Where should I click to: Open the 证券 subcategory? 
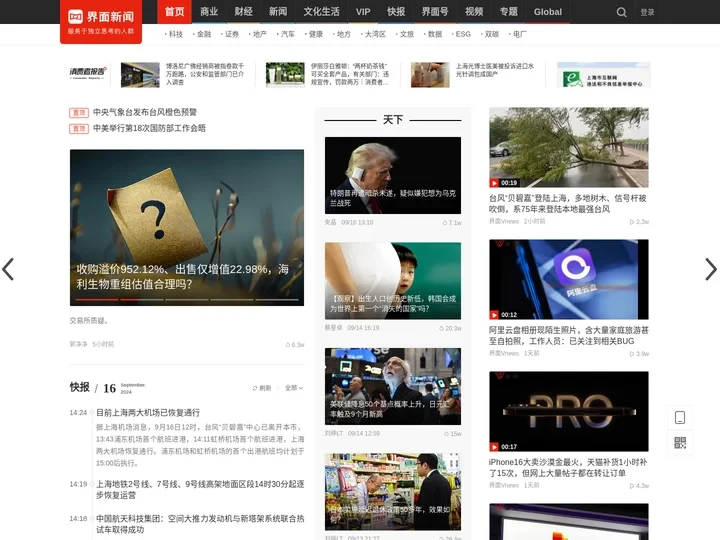tap(230, 34)
